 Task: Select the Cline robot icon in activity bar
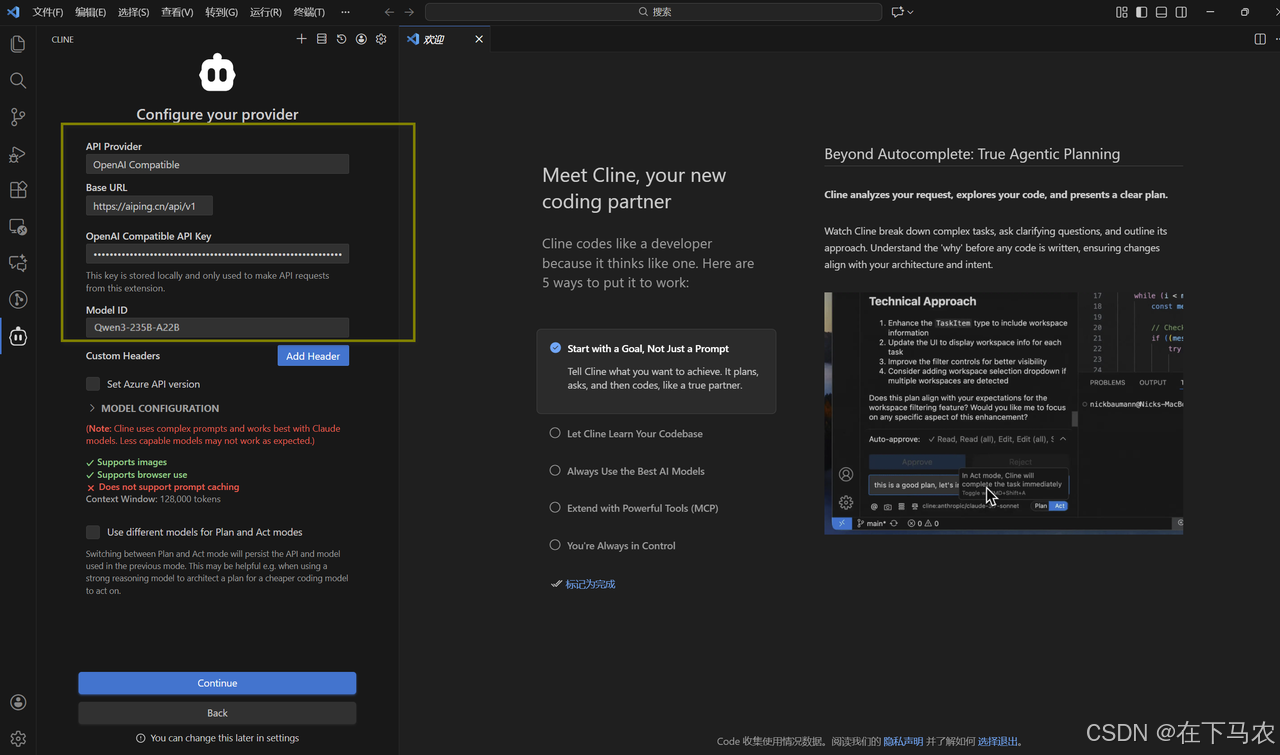pyautogui.click(x=18, y=337)
